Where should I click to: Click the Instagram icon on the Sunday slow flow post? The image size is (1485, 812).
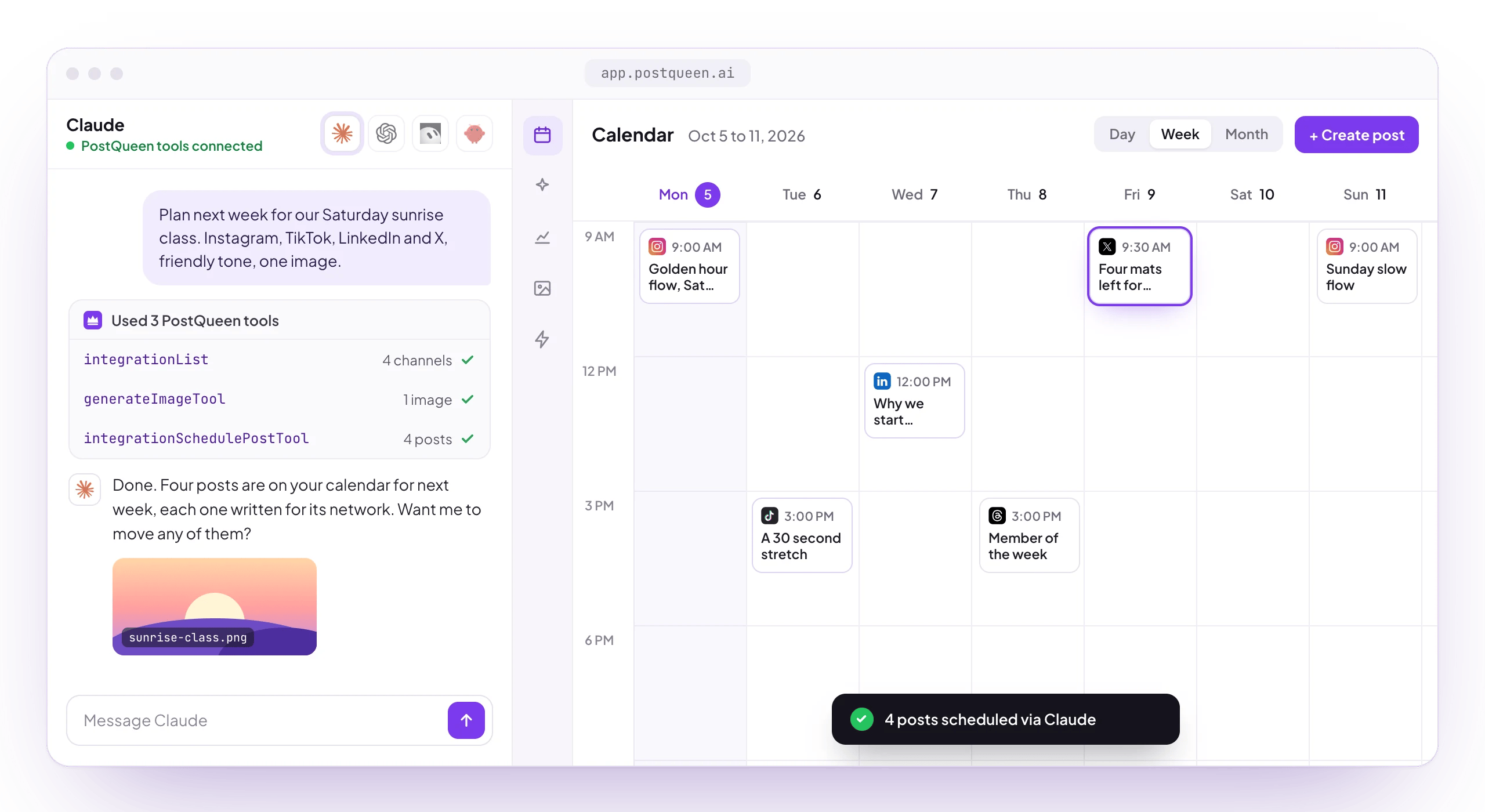coord(1335,246)
